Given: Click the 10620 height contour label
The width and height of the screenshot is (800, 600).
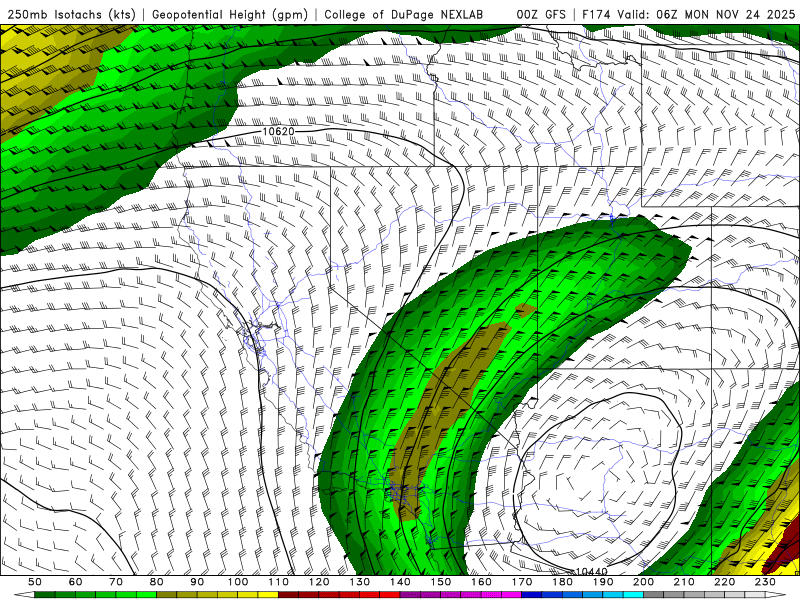Looking at the screenshot, I should coord(278,131).
